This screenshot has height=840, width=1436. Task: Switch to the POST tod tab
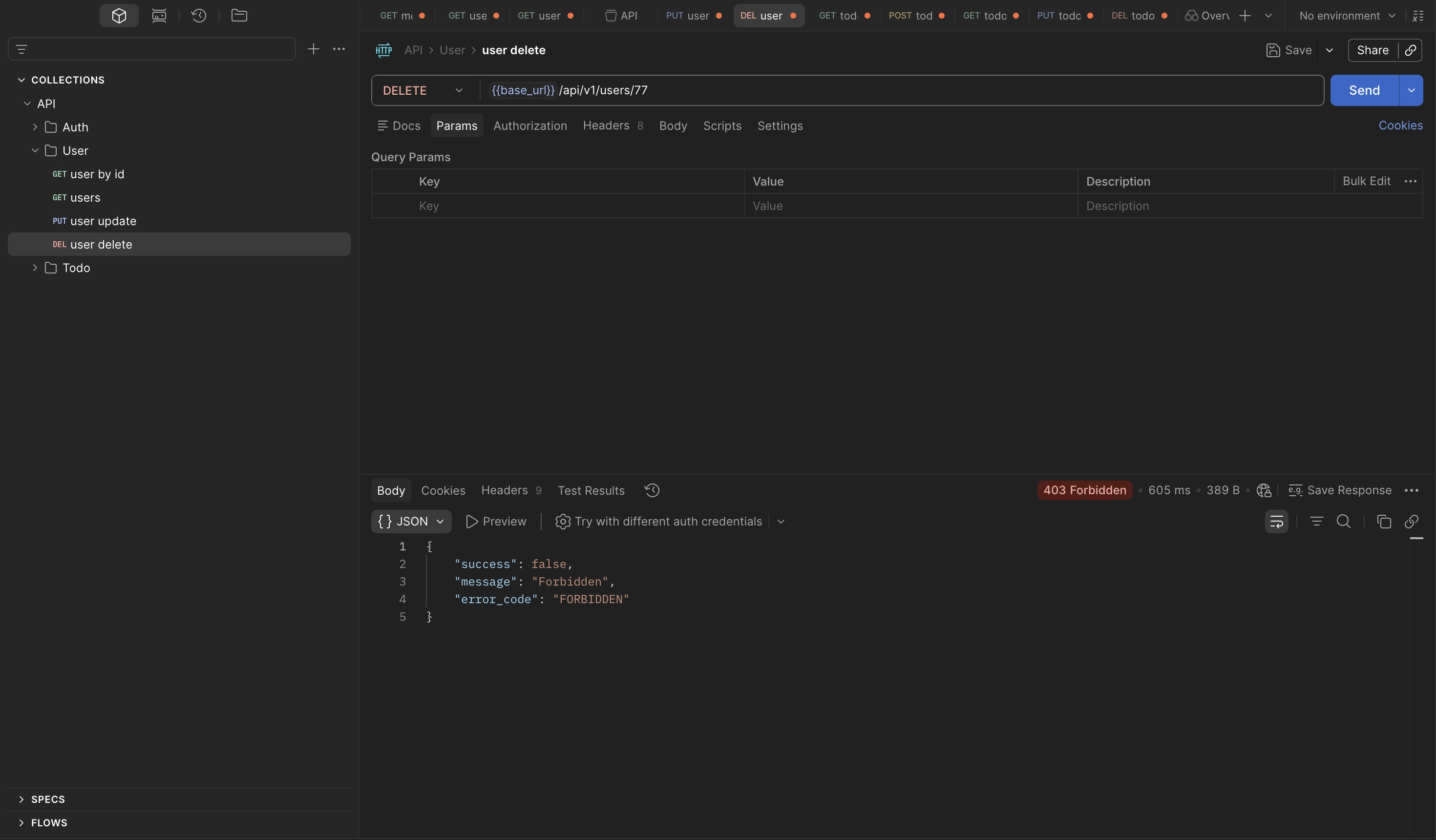pyautogui.click(x=917, y=16)
